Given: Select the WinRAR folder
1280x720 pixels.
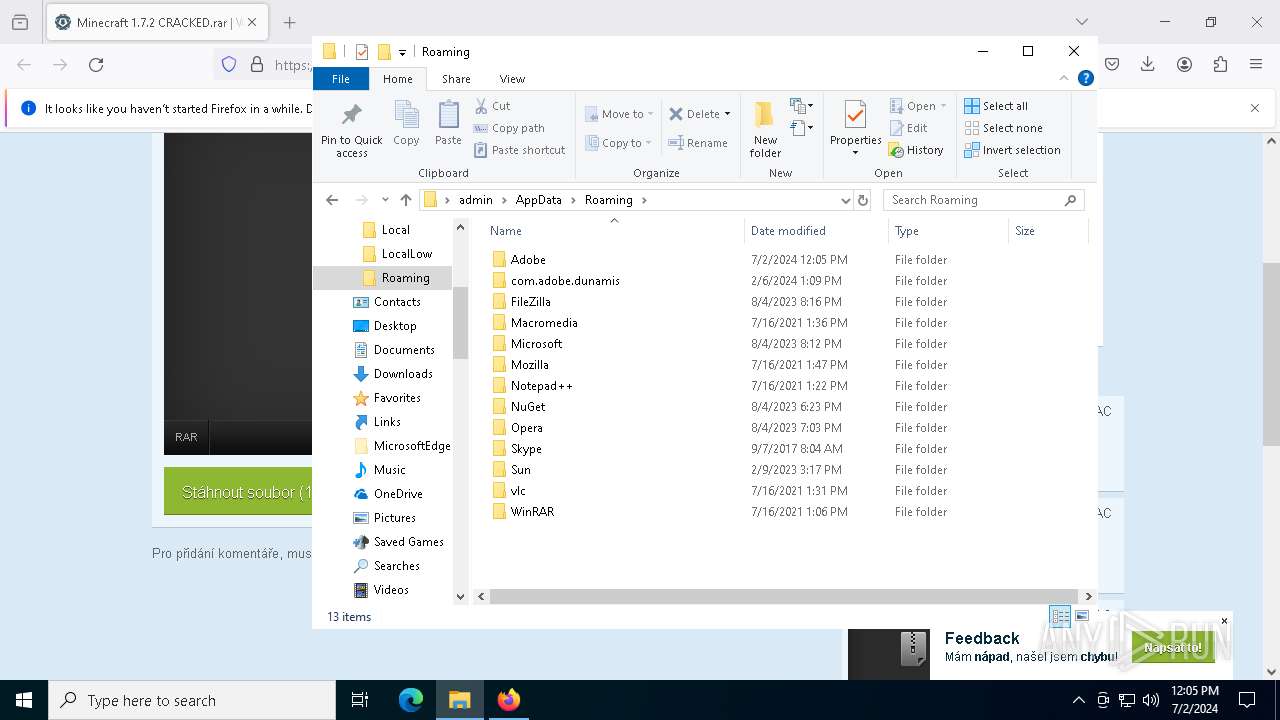Looking at the screenshot, I should pyautogui.click(x=532, y=512).
